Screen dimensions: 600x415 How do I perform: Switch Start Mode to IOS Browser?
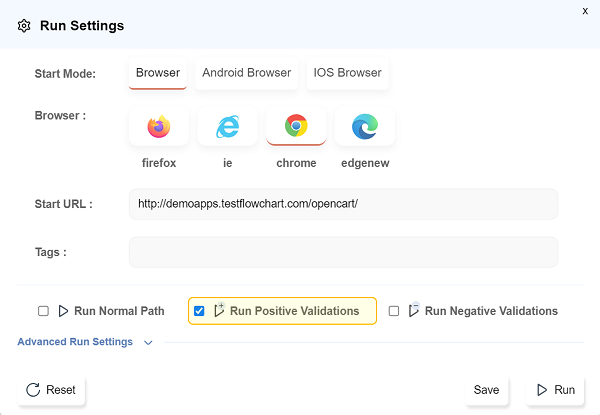[x=347, y=73]
